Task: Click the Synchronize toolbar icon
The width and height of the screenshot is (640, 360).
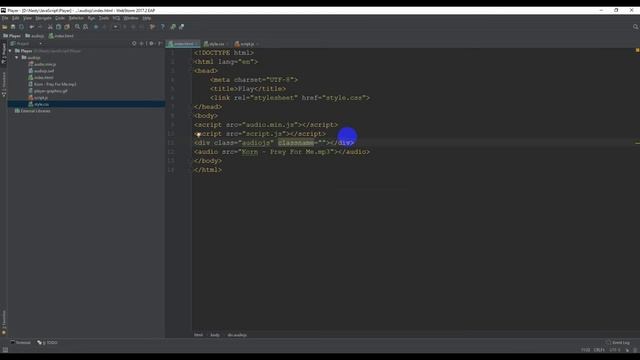Action: click(x=21, y=27)
